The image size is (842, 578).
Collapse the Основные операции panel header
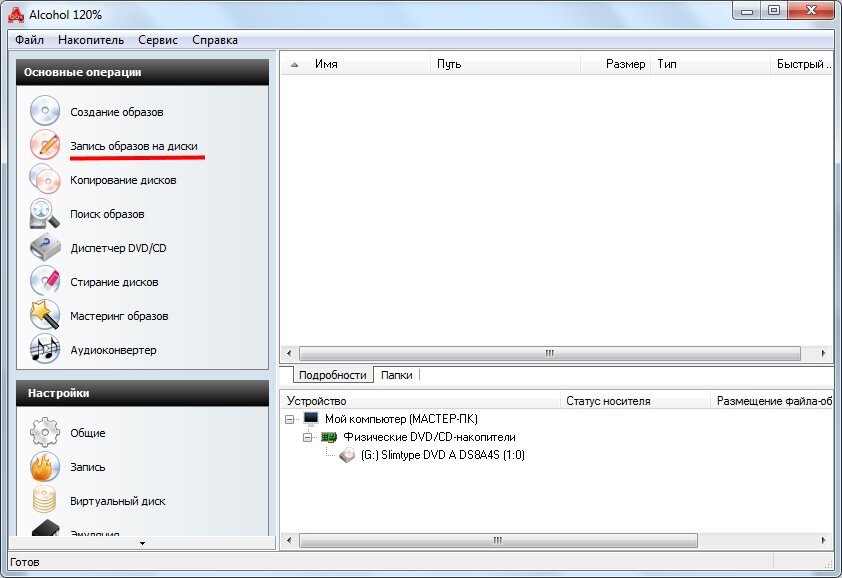tap(142, 72)
